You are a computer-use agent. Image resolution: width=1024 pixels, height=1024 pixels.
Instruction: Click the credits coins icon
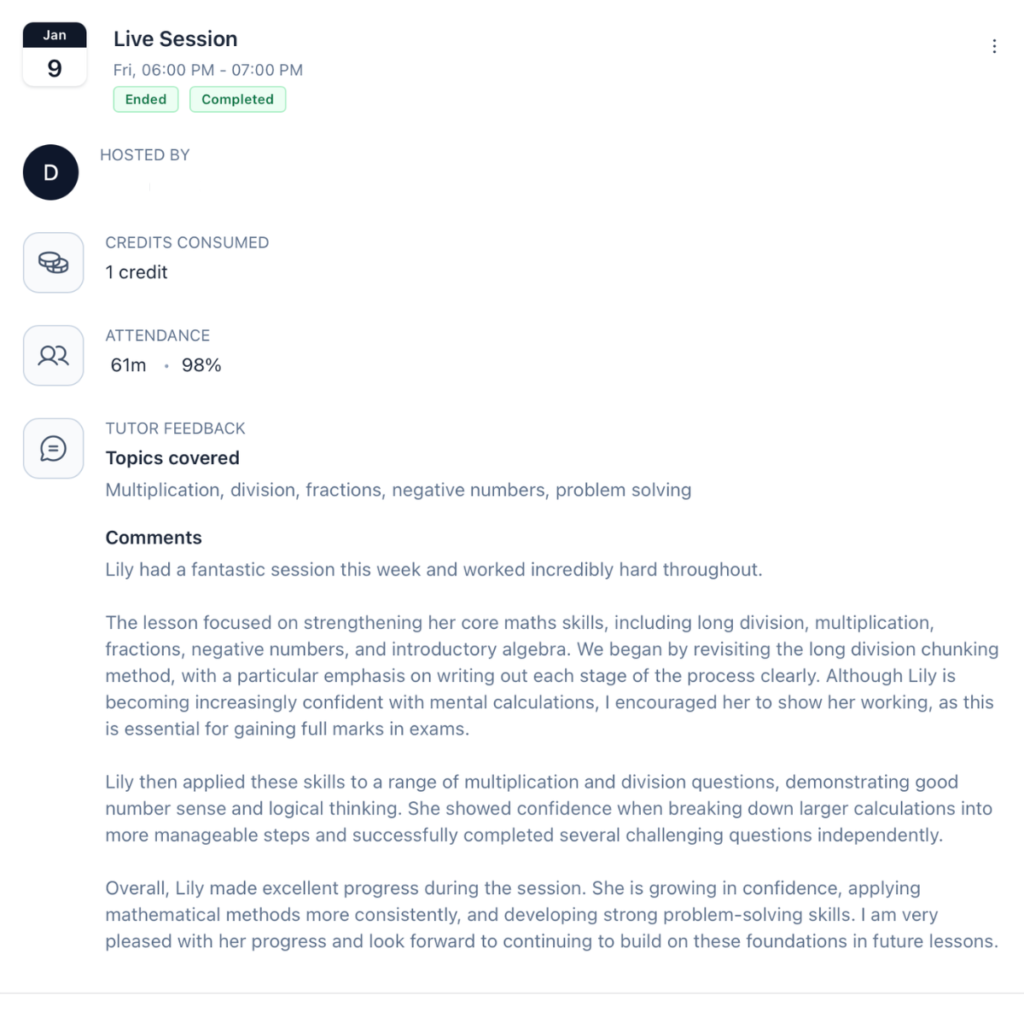(x=54, y=263)
